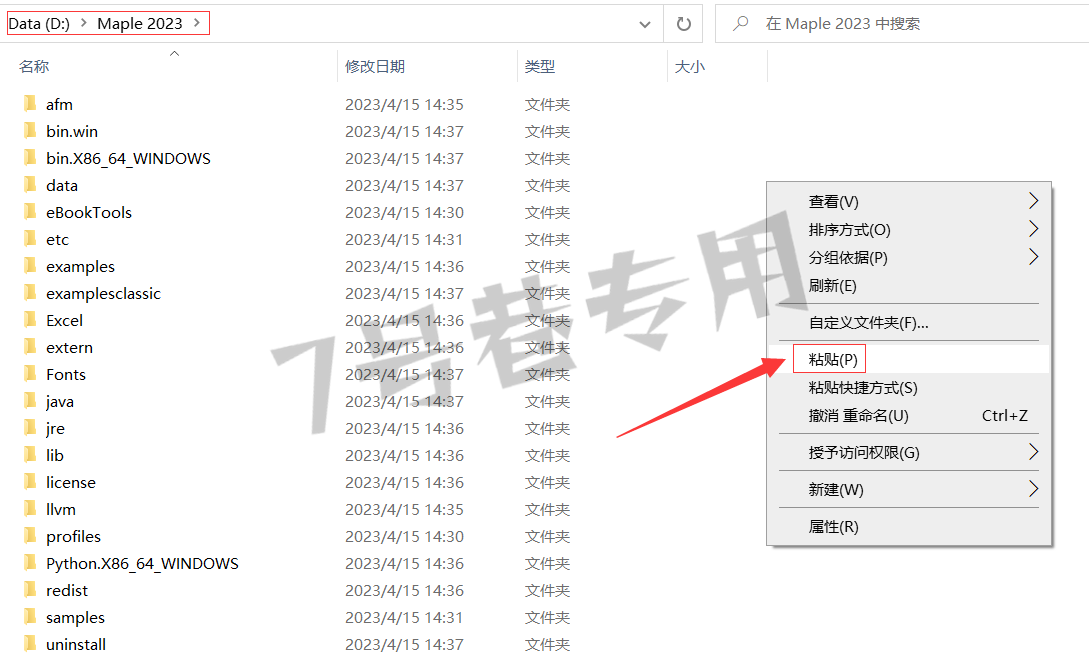Expand the 分组依据(P) submenu arrow

point(1033,256)
